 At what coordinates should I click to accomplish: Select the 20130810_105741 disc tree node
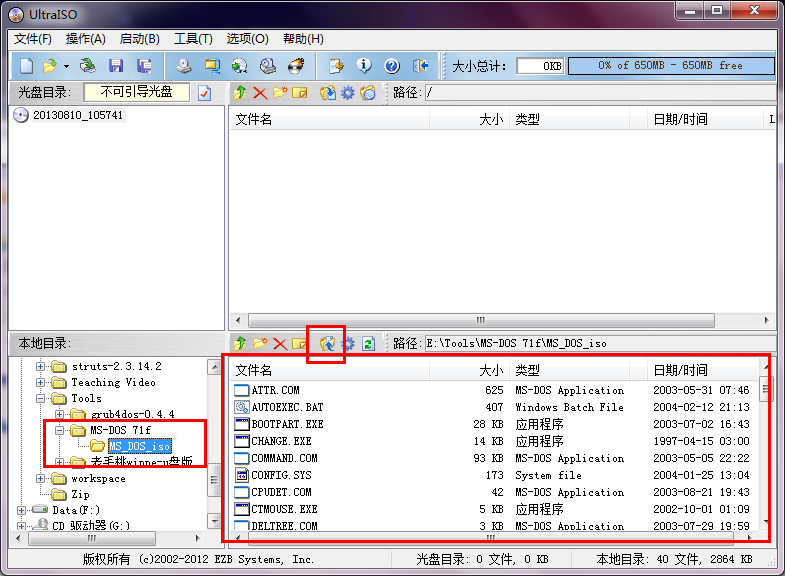[78, 115]
